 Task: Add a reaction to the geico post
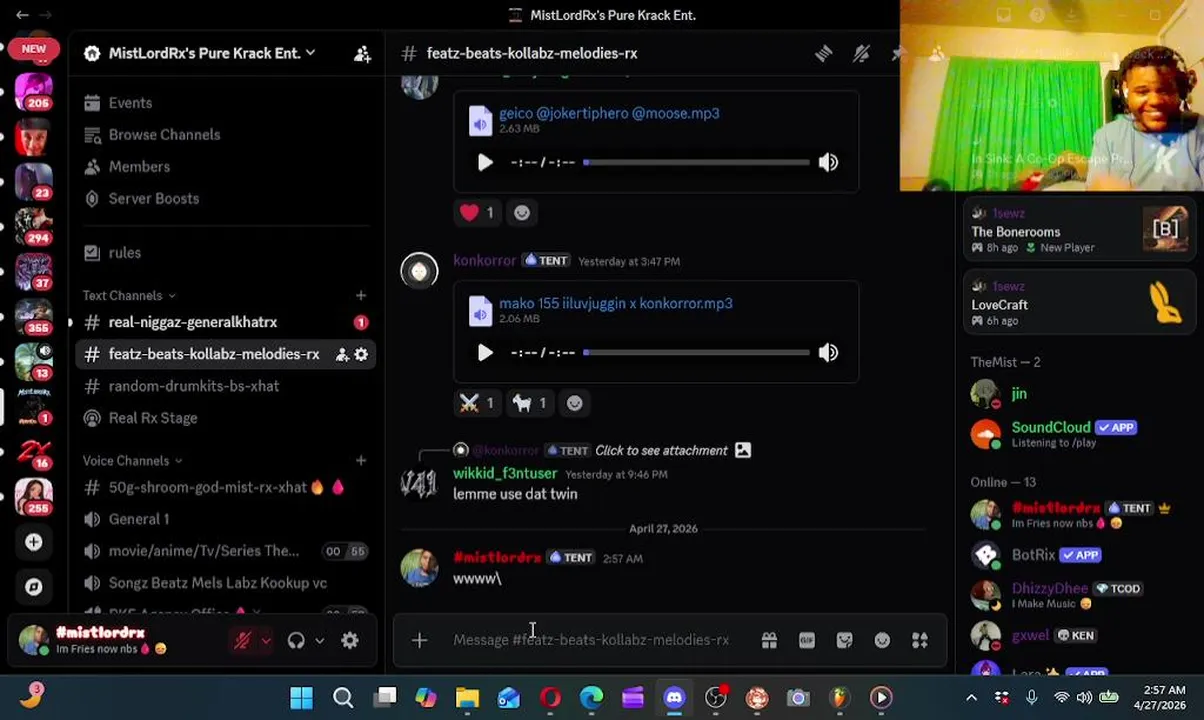tap(522, 212)
